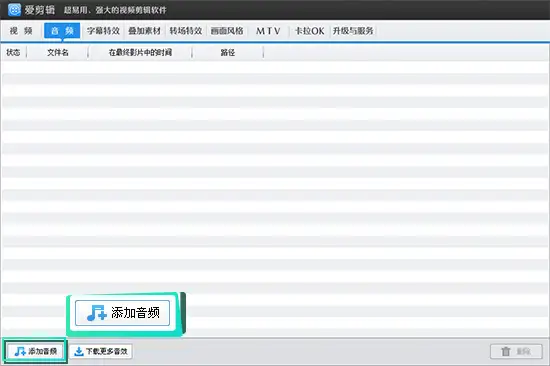Viewport: 550px width, 366px height.
Task: Click the 在最终影片中的时间 column header
Action: 140,53
